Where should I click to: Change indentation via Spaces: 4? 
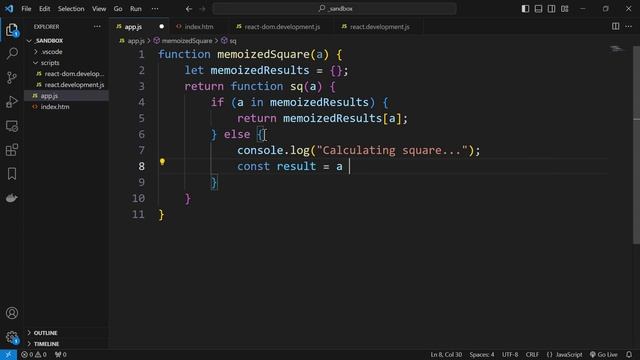click(x=482, y=355)
